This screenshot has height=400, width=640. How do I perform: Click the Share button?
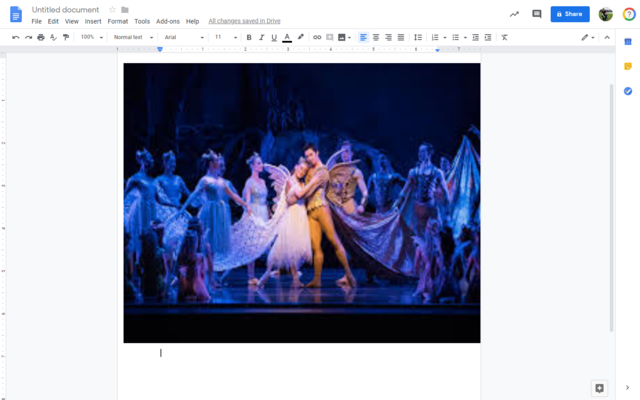(570, 14)
